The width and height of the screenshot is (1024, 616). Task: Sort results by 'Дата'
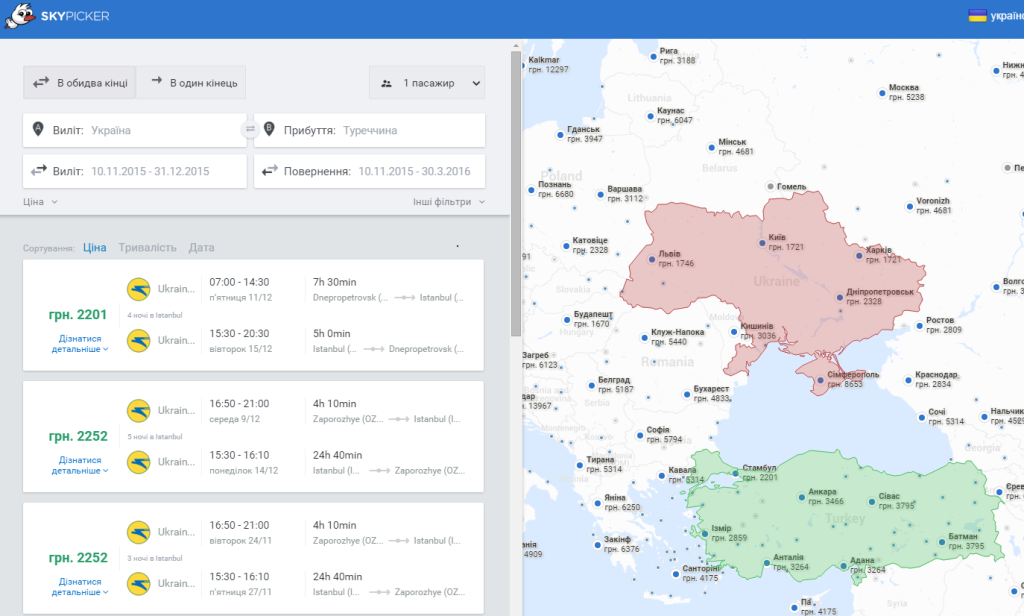(201, 248)
